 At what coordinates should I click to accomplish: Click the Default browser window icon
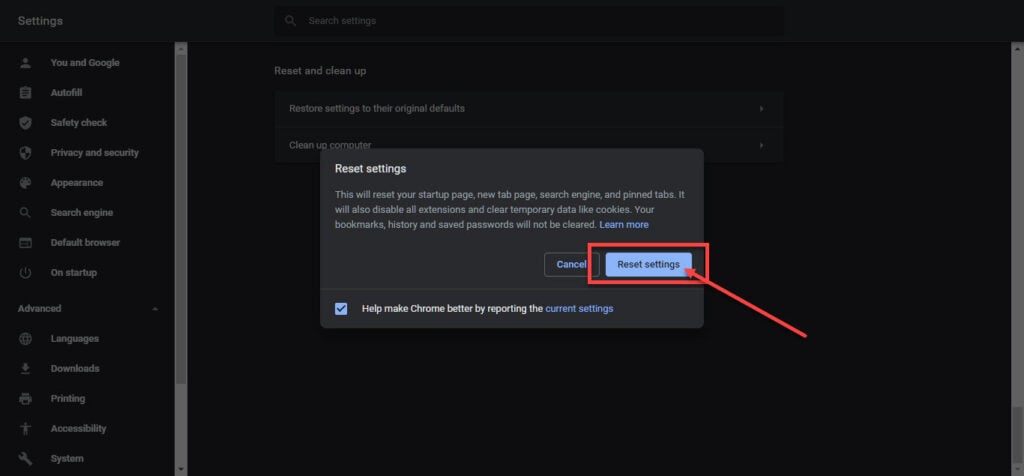25,243
